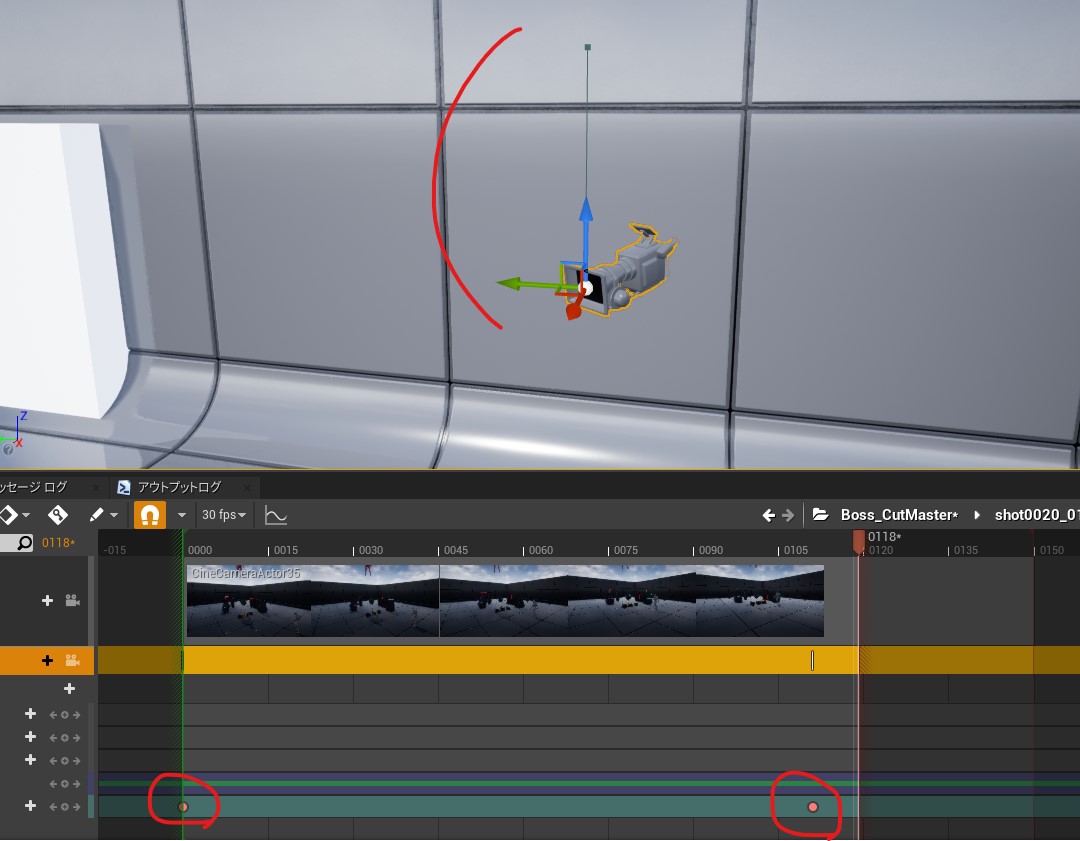The height and width of the screenshot is (841, 1080).
Task: Expand the keyframe options dropdown arrow
Action: (x=26, y=515)
